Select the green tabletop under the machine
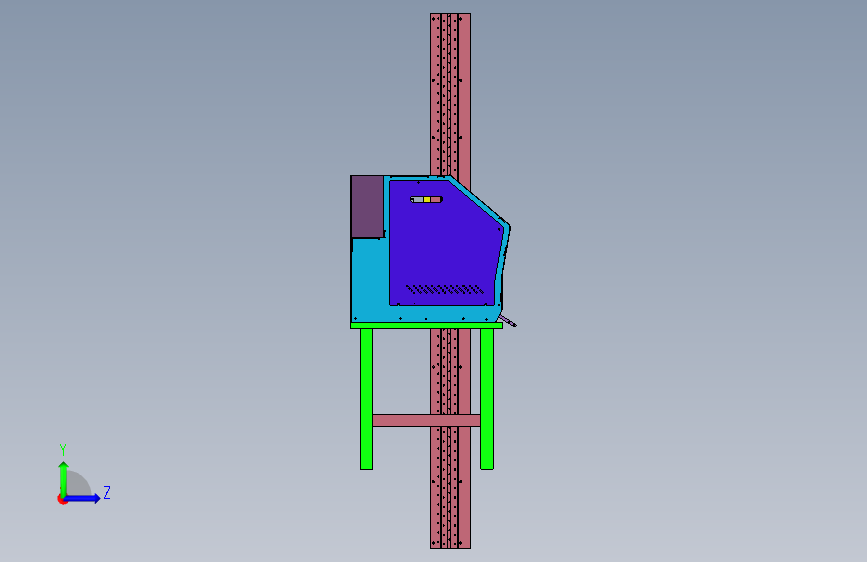The height and width of the screenshot is (562, 867). [426, 326]
